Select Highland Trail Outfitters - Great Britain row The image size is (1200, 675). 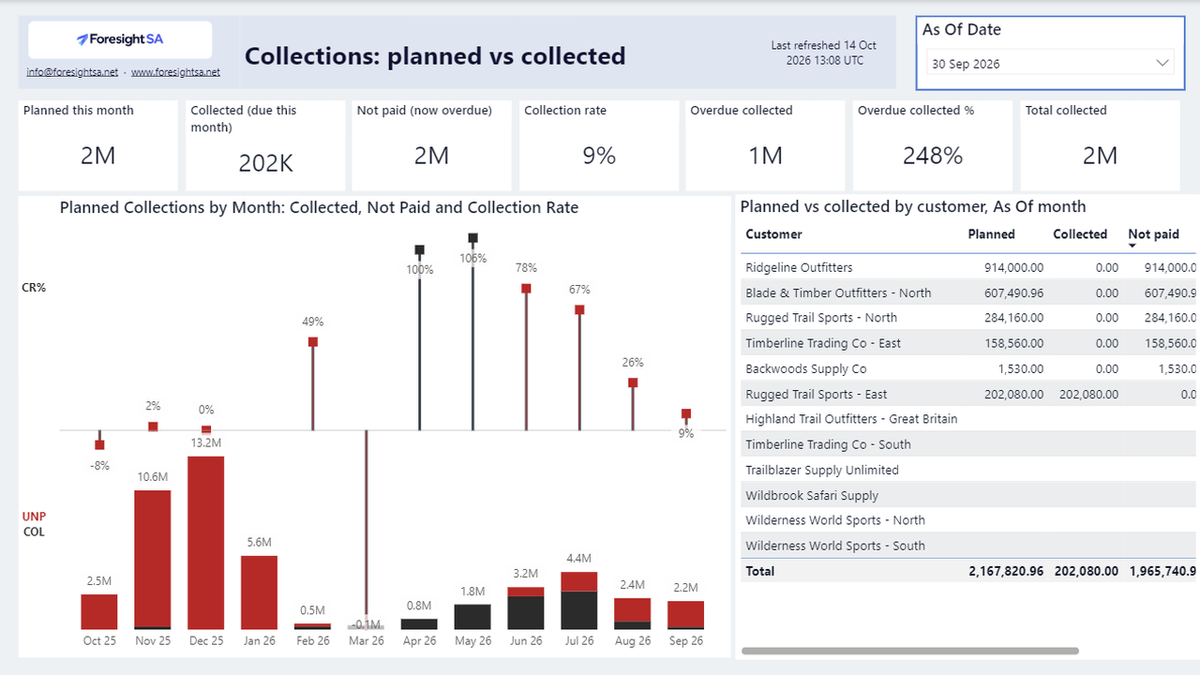click(x=968, y=419)
